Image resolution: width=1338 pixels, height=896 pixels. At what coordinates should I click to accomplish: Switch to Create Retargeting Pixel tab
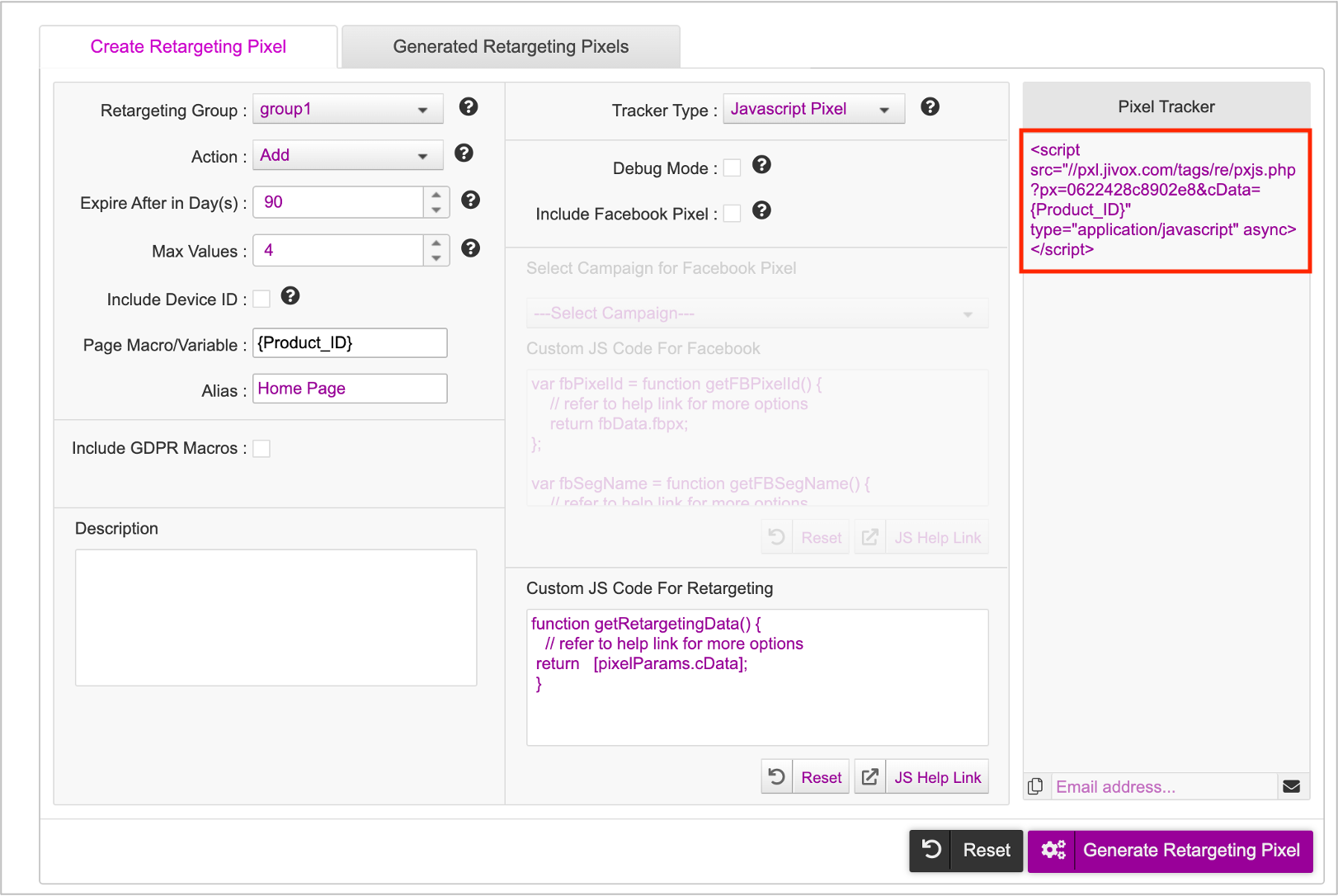pyautogui.click(x=188, y=46)
